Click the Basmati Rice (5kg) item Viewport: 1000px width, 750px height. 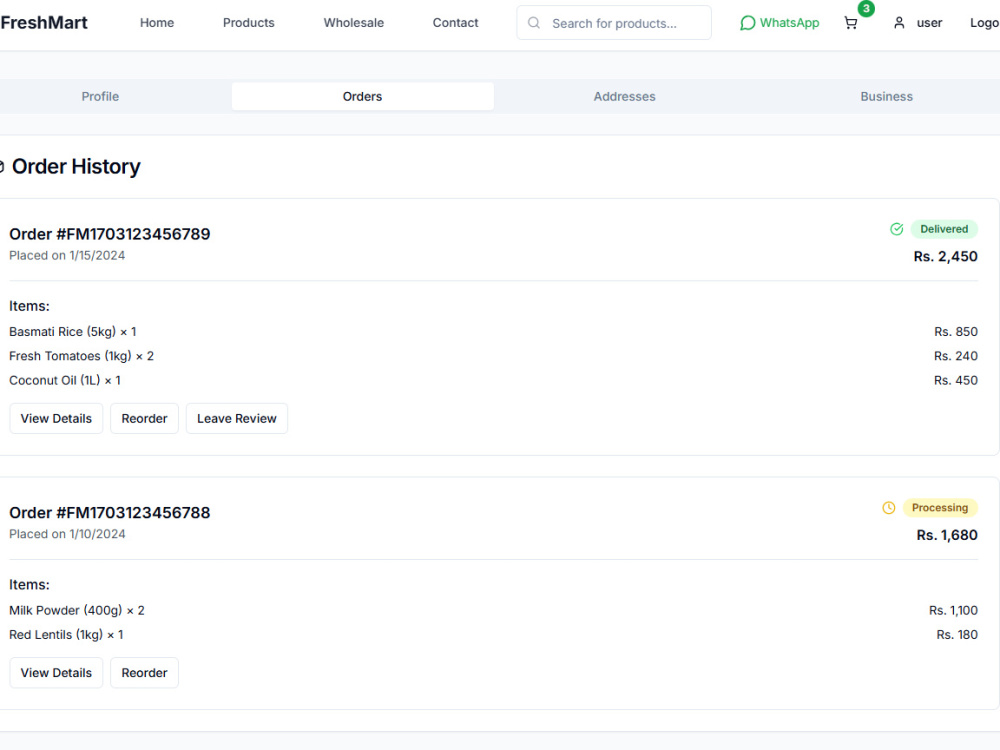coord(73,332)
